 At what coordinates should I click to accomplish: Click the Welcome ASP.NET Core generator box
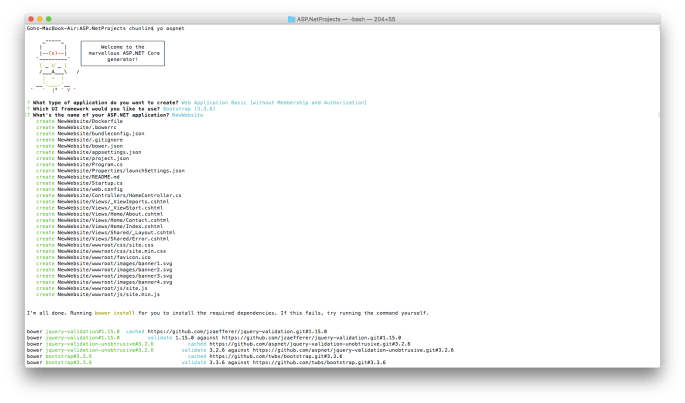pyautogui.click(x=120, y=54)
